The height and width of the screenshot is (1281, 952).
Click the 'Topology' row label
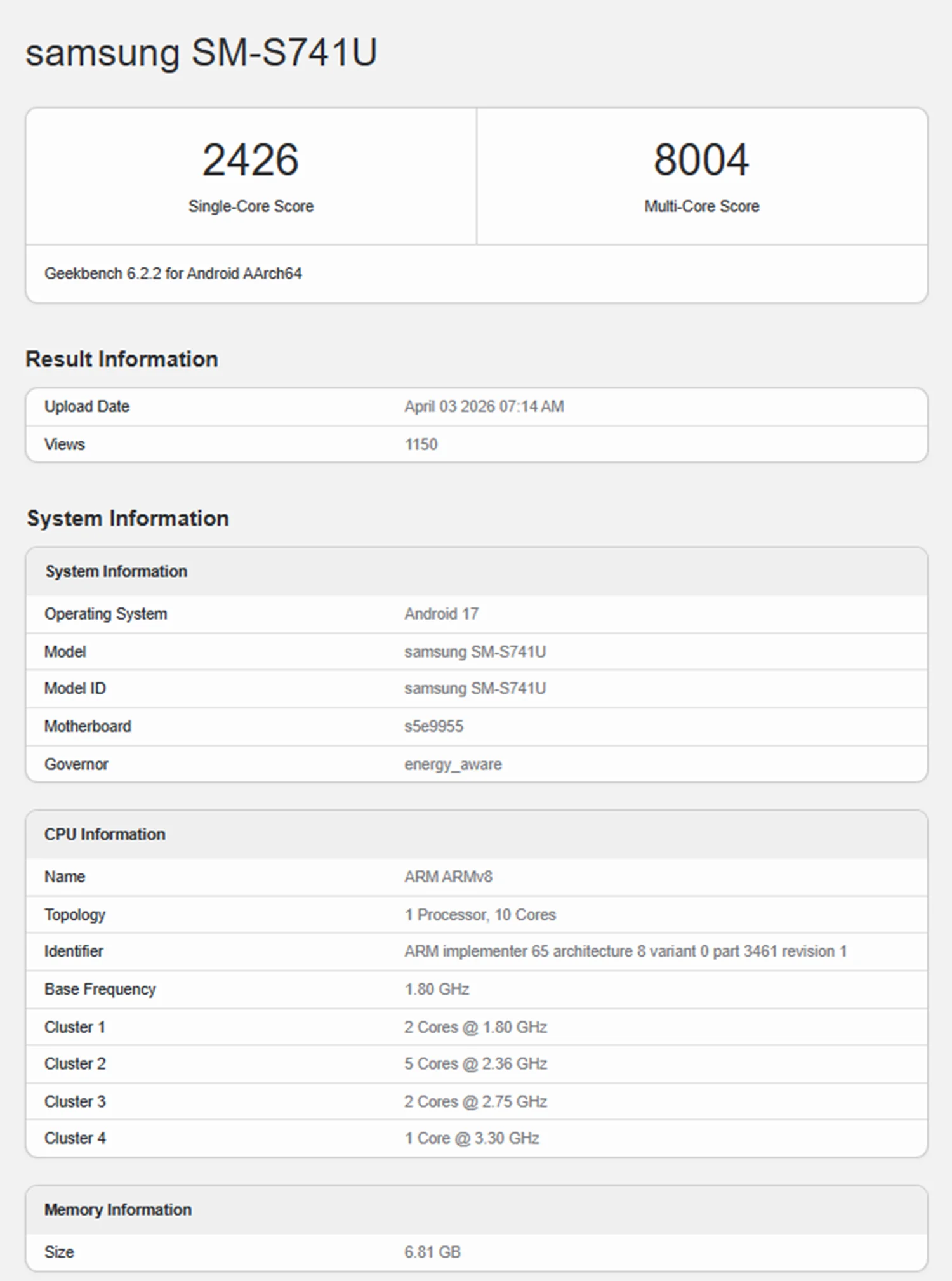pyautogui.click(x=75, y=915)
